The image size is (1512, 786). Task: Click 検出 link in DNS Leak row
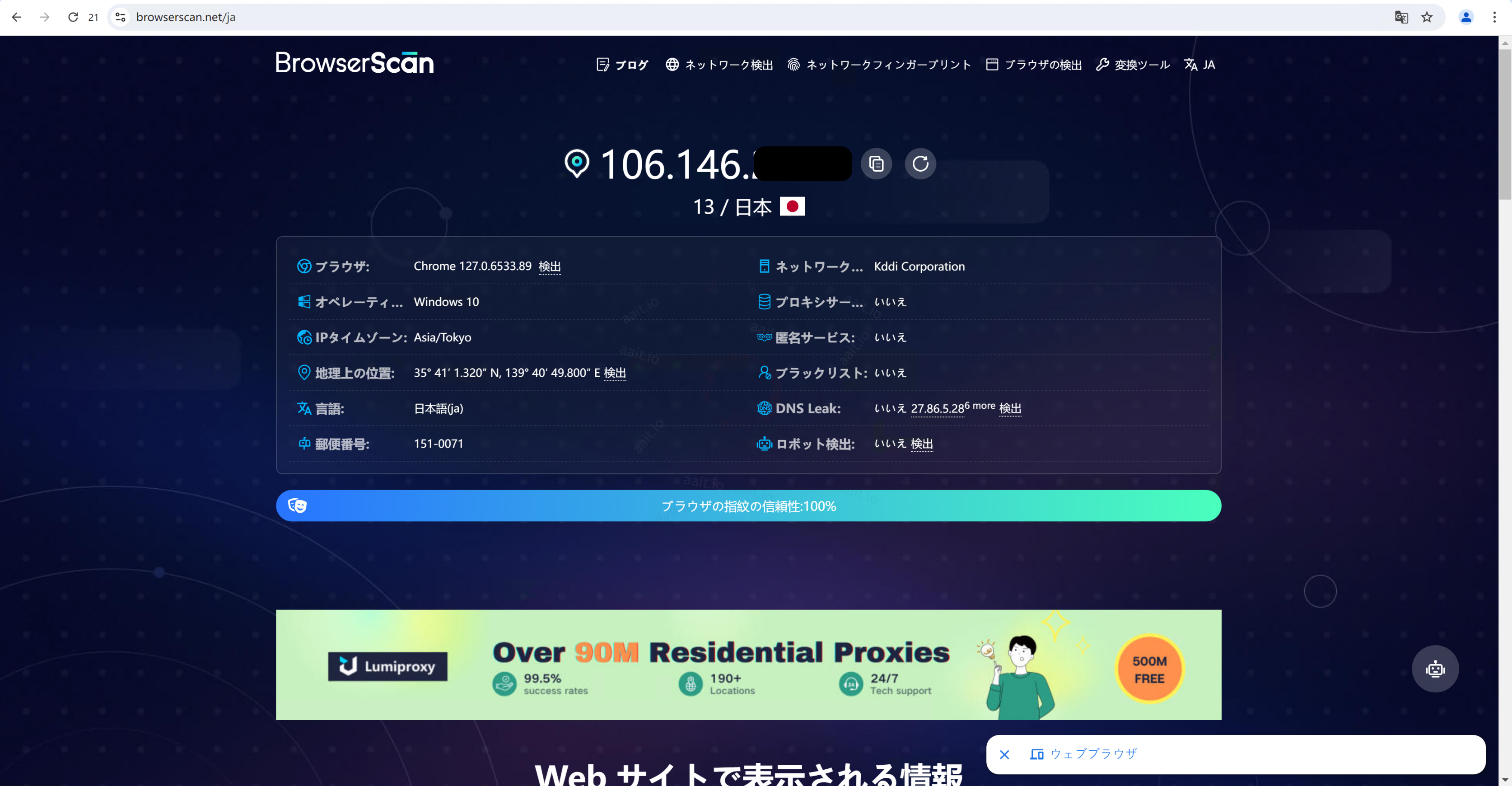[1009, 408]
